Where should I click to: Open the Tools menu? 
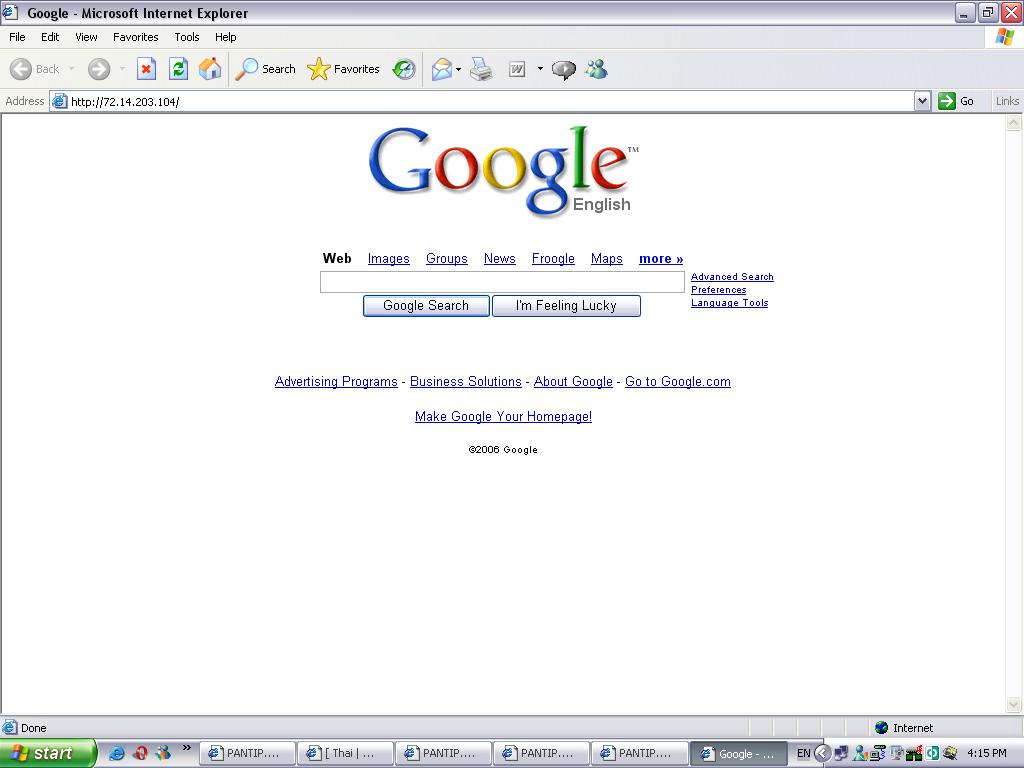coord(187,37)
